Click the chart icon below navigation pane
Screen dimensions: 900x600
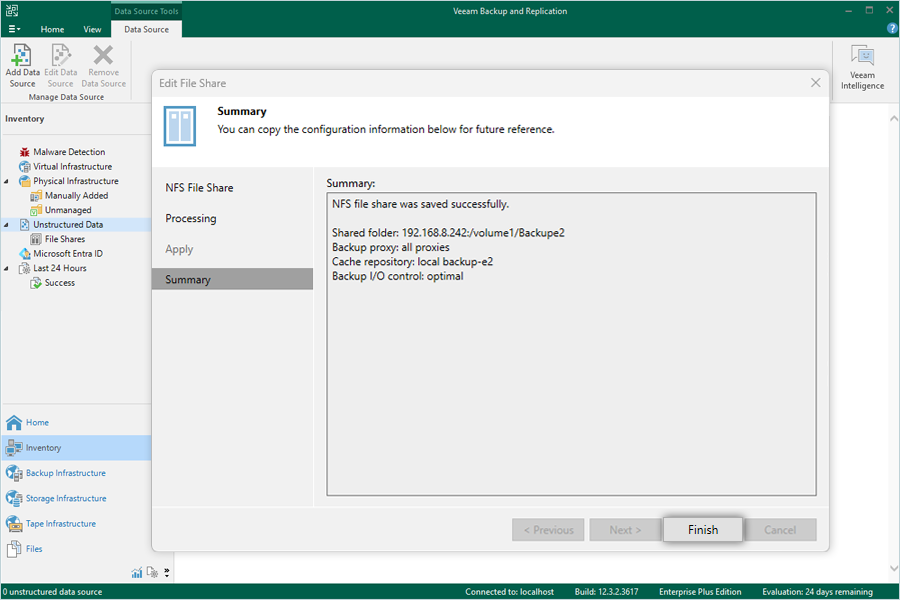(x=137, y=572)
